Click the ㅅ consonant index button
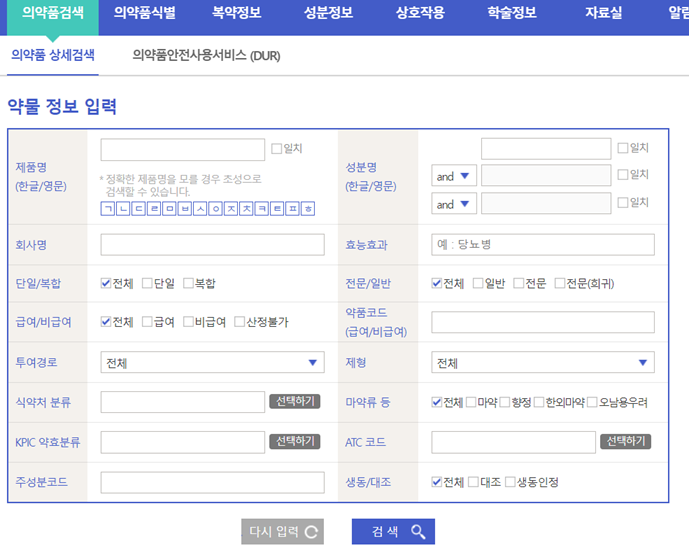The image size is (689, 555). tap(200, 209)
